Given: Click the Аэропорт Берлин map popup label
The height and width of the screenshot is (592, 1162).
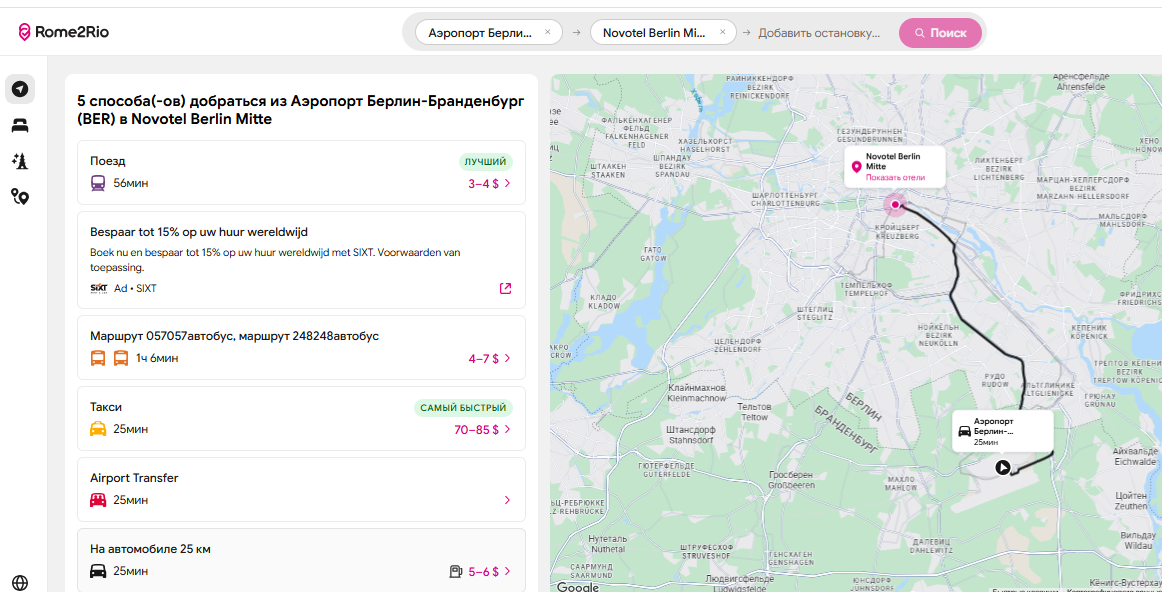Looking at the screenshot, I should point(993,425).
